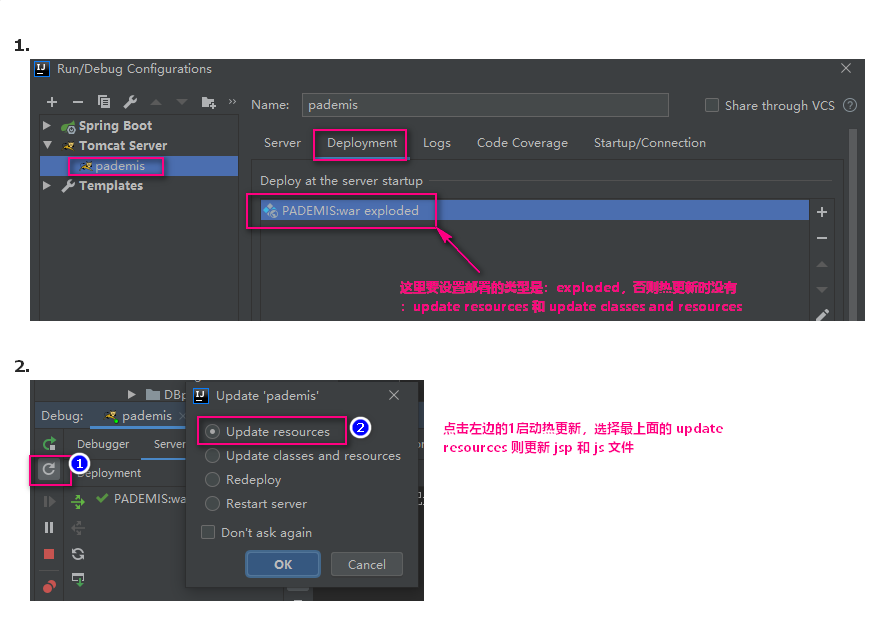The image size is (895, 631).
Task: Click the Rerun pademis green arrow icon
Action: 50,444
